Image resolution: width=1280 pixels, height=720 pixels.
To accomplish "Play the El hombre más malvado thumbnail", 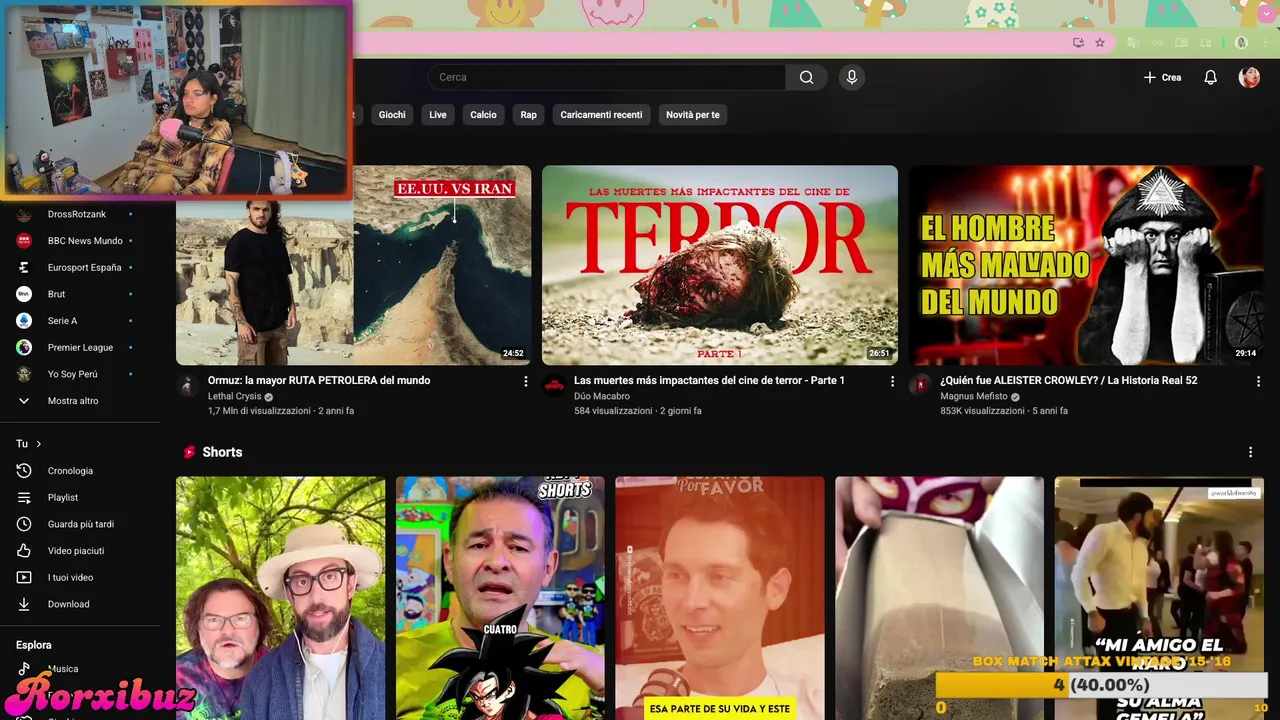I will [1086, 265].
